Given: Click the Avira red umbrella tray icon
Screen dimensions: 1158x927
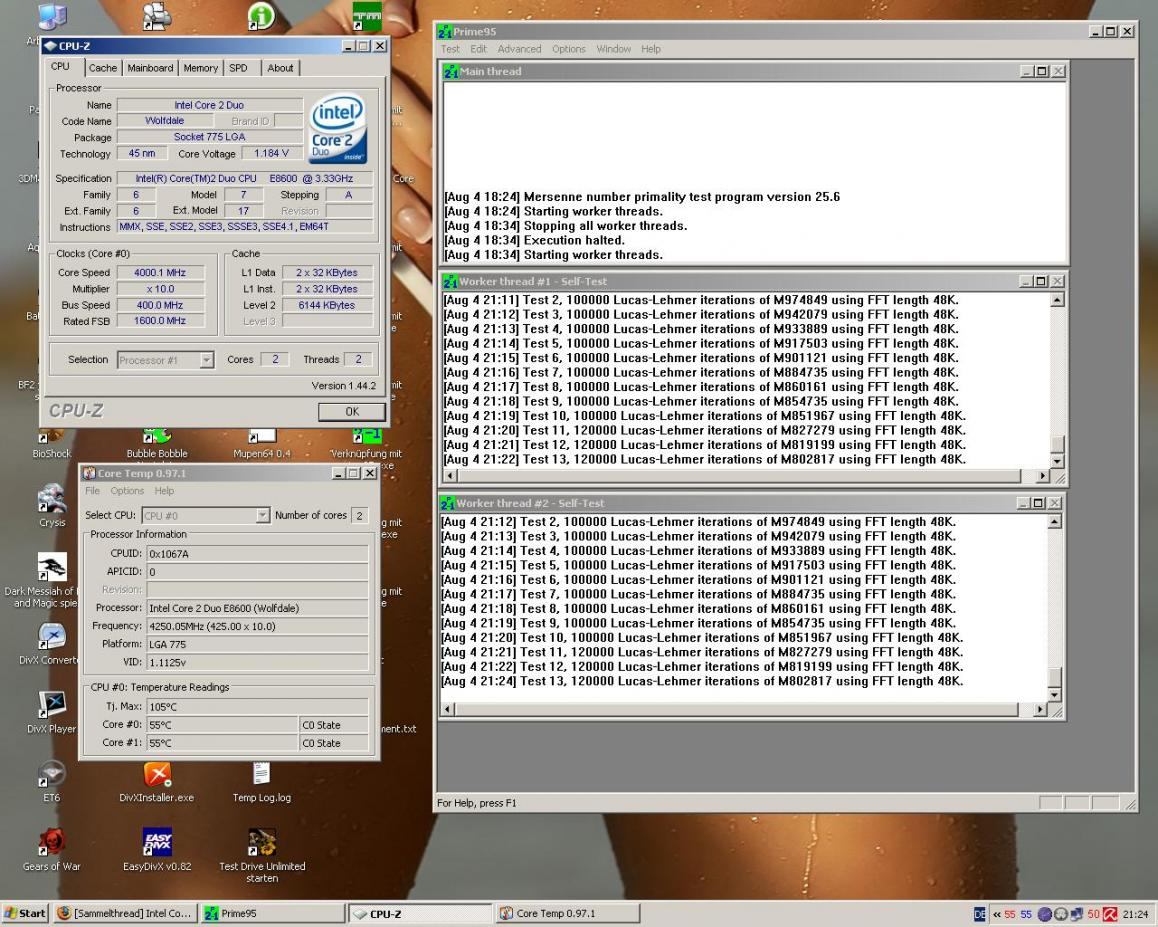Looking at the screenshot, I should point(1110,914).
